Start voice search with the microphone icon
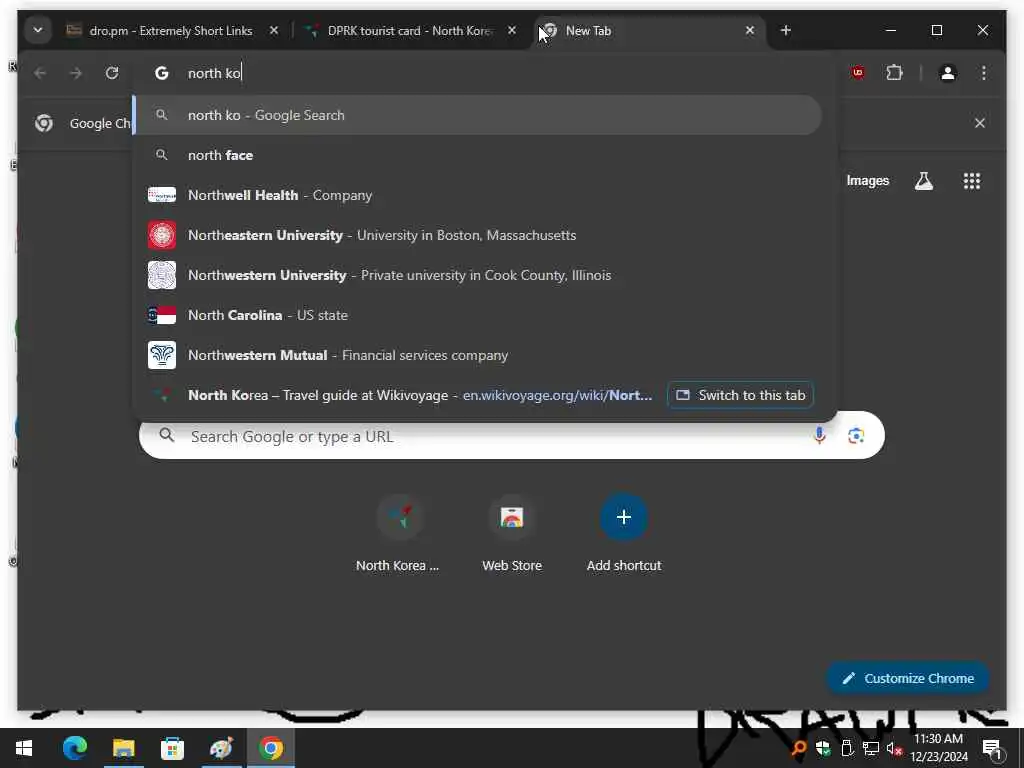This screenshot has height=768, width=1024. (x=819, y=436)
